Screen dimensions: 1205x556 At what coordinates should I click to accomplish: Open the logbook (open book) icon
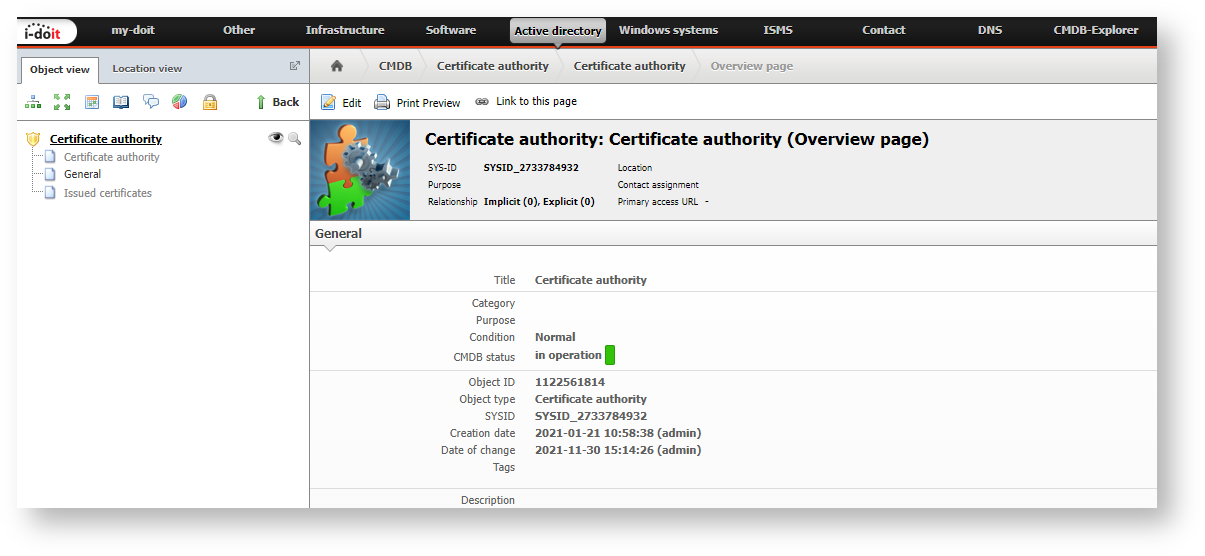(121, 102)
